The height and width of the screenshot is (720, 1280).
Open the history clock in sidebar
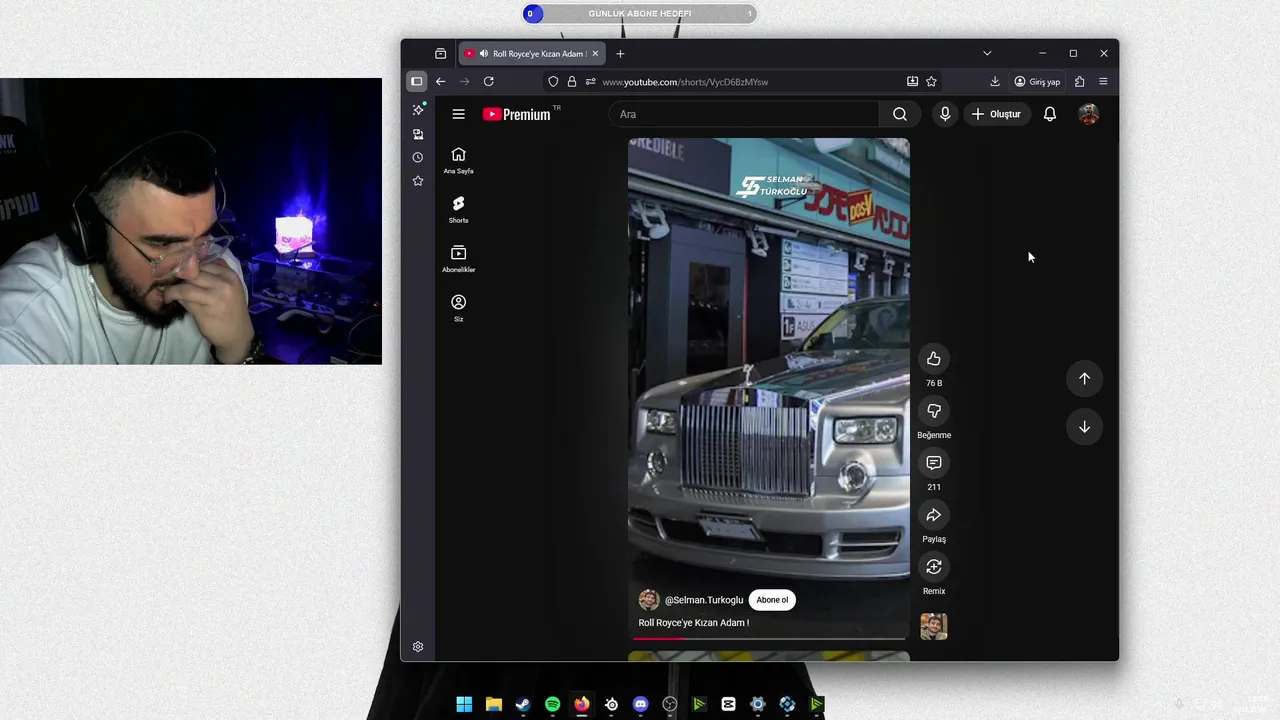click(418, 157)
